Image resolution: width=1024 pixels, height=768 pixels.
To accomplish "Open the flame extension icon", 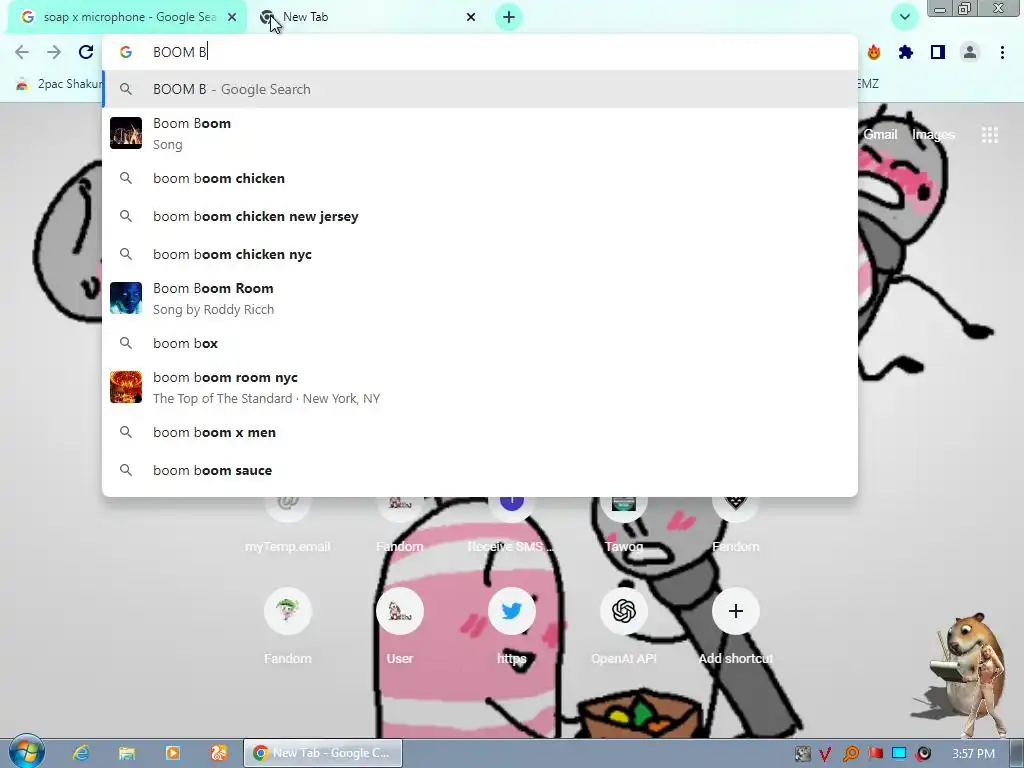I will coord(873,52).
